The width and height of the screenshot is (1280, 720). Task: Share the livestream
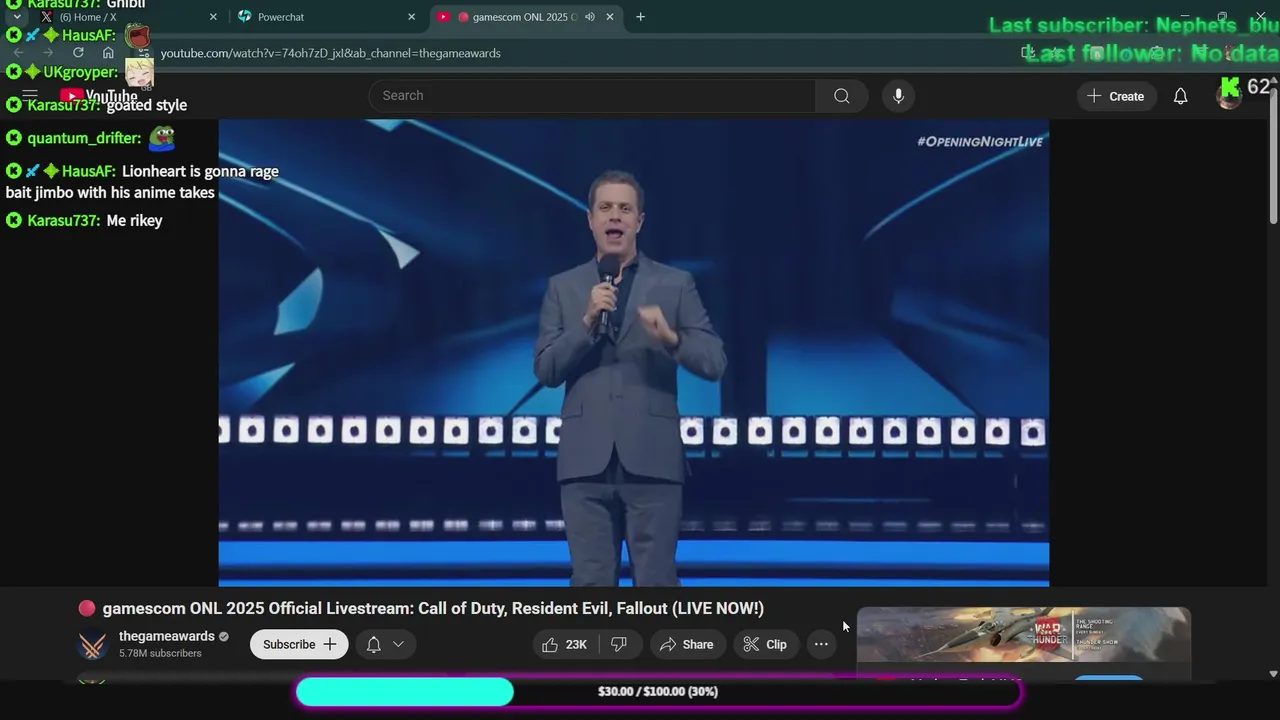pyautogui.click(x=687, y=644)
